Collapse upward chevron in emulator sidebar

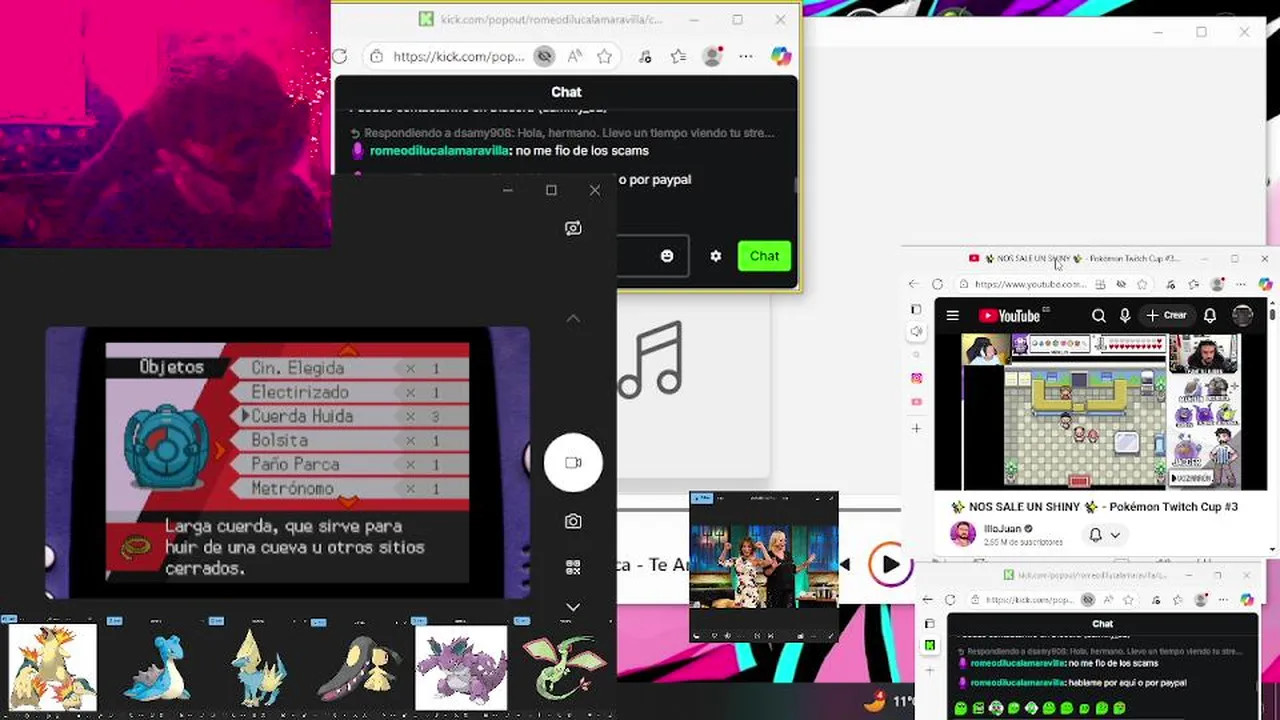573,318
